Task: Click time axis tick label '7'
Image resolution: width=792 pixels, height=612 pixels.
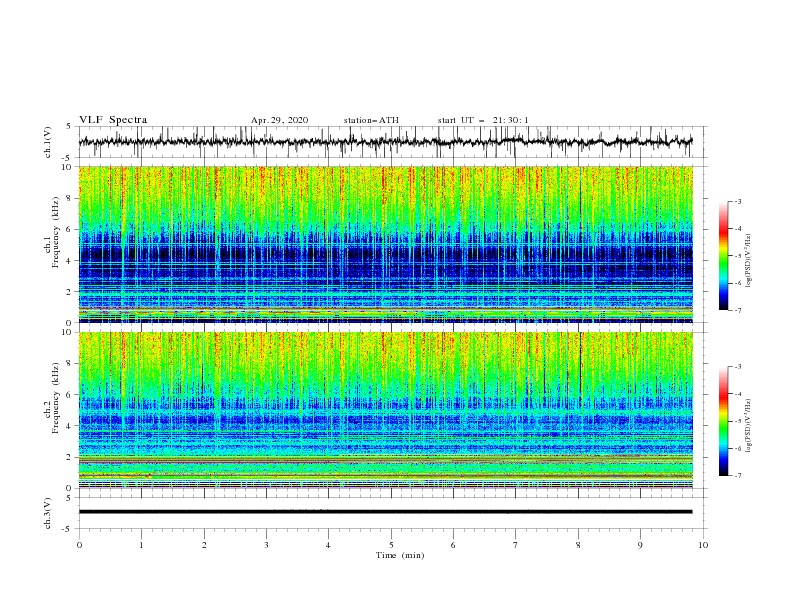Action: 516,545
